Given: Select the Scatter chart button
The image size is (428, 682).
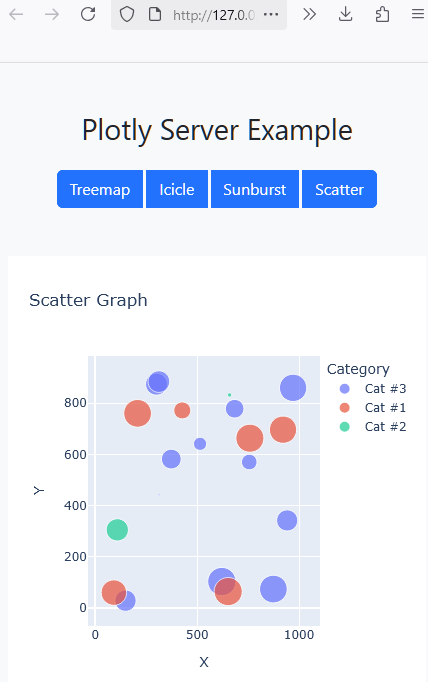Looking at the screenshot, I should pos(339,189).
